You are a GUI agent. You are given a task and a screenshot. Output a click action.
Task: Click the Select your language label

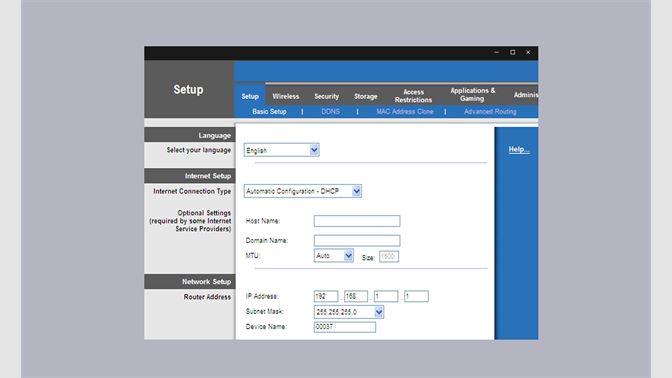coord(198,150)
